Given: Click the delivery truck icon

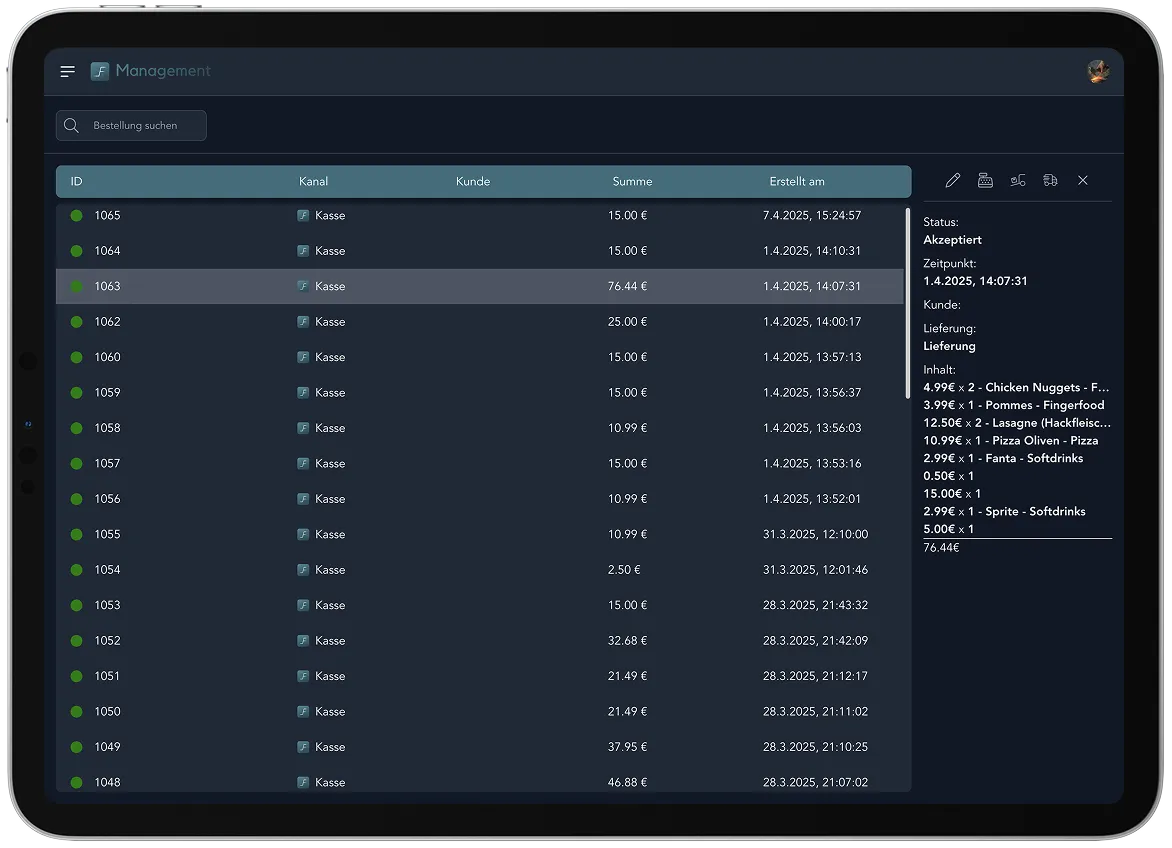Looking at the screenshot, I should point(1050,180).
